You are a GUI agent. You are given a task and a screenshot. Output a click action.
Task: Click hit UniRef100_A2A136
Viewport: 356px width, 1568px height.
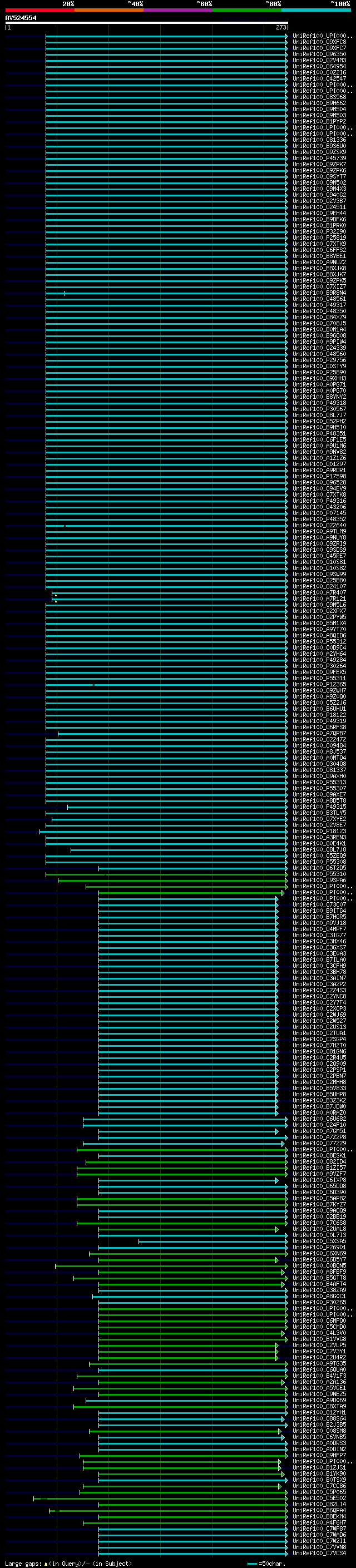click(x=319, y=1382)
